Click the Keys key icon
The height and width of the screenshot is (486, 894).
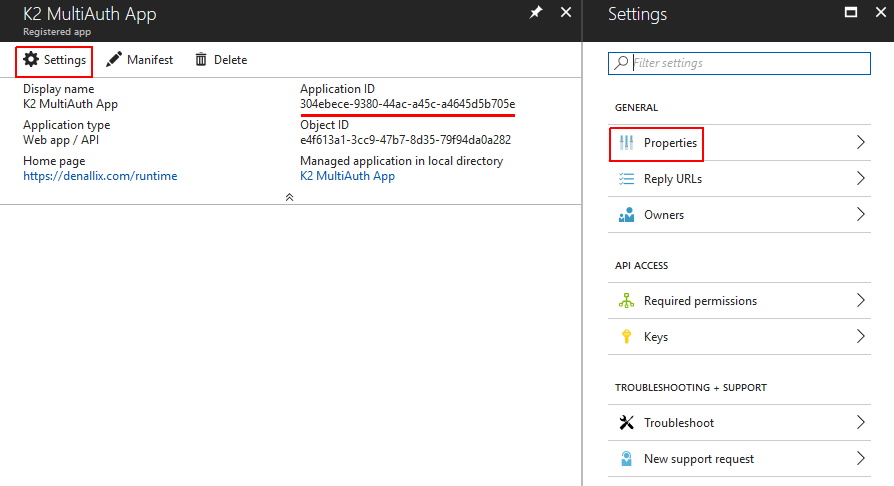[627, 337]
